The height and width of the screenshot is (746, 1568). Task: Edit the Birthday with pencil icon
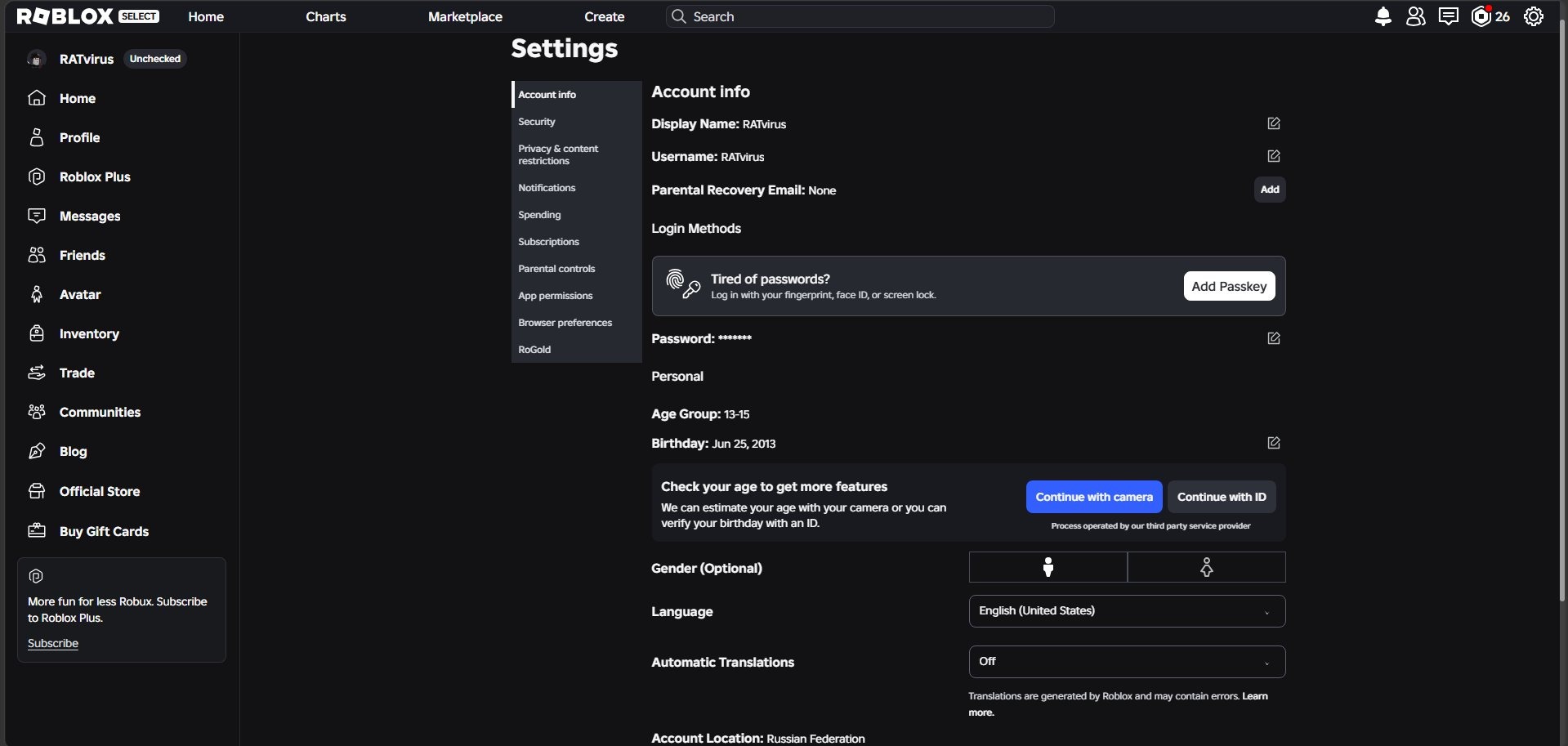1273,443
